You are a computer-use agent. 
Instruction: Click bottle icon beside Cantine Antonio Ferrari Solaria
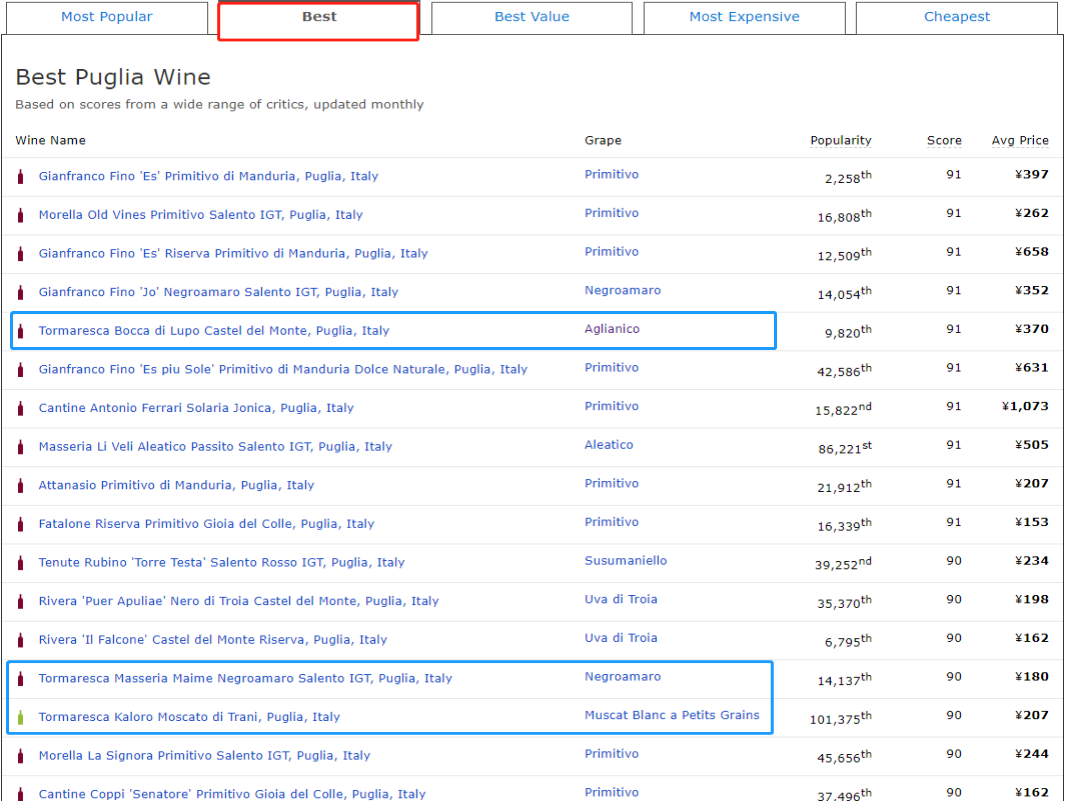click(x=20, y=408)
